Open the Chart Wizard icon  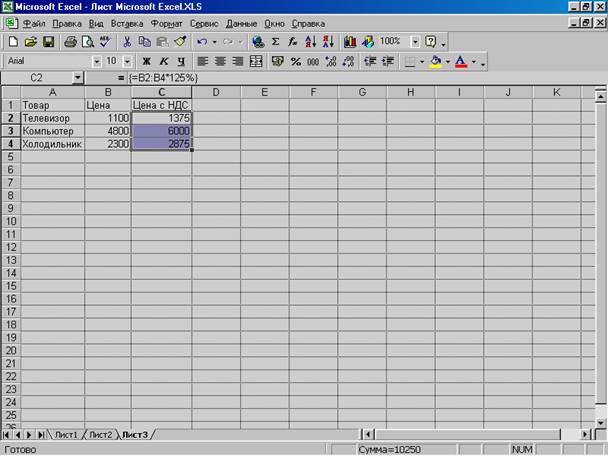pos(349,42)
